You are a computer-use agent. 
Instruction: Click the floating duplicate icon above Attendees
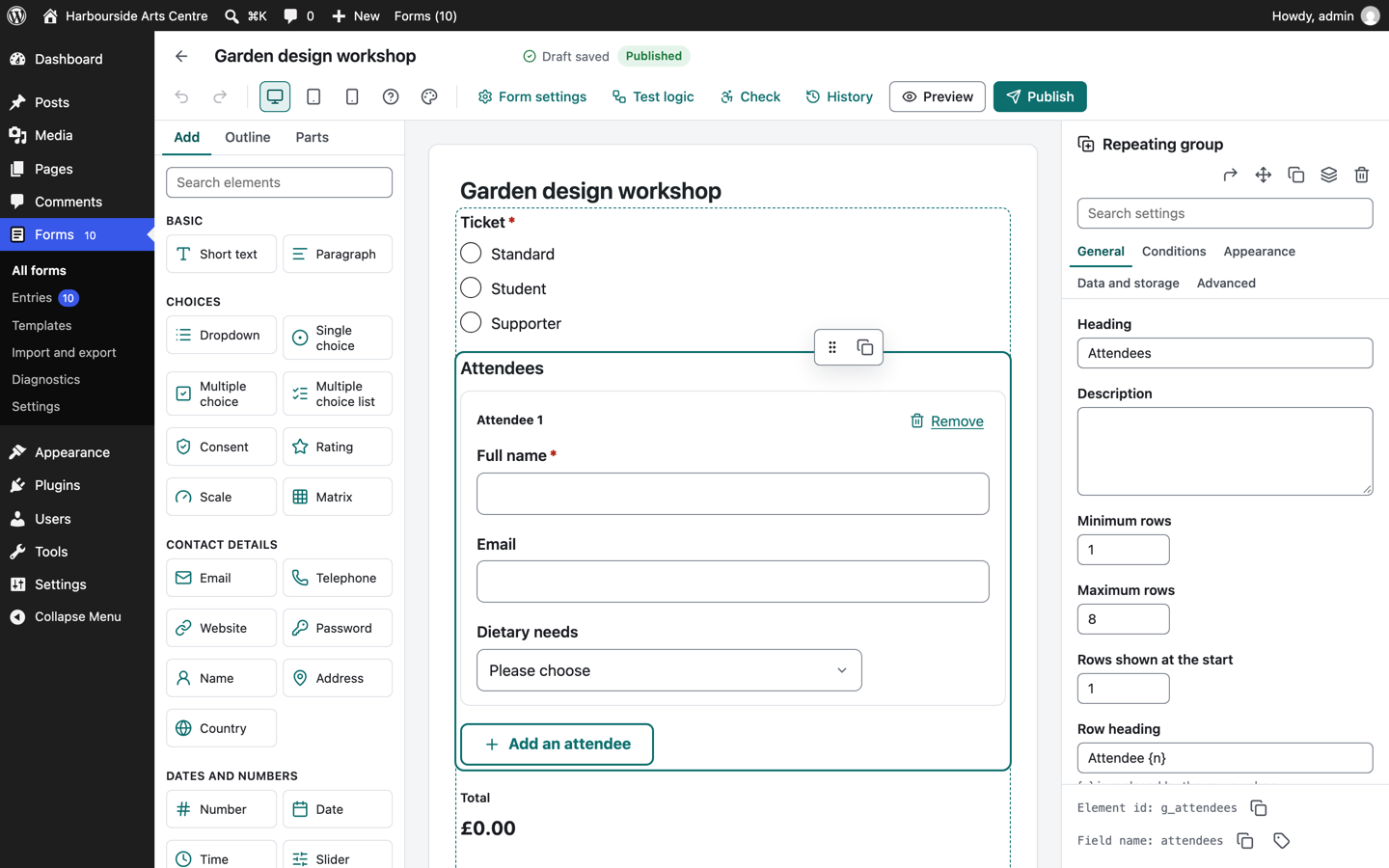point(865,347)
